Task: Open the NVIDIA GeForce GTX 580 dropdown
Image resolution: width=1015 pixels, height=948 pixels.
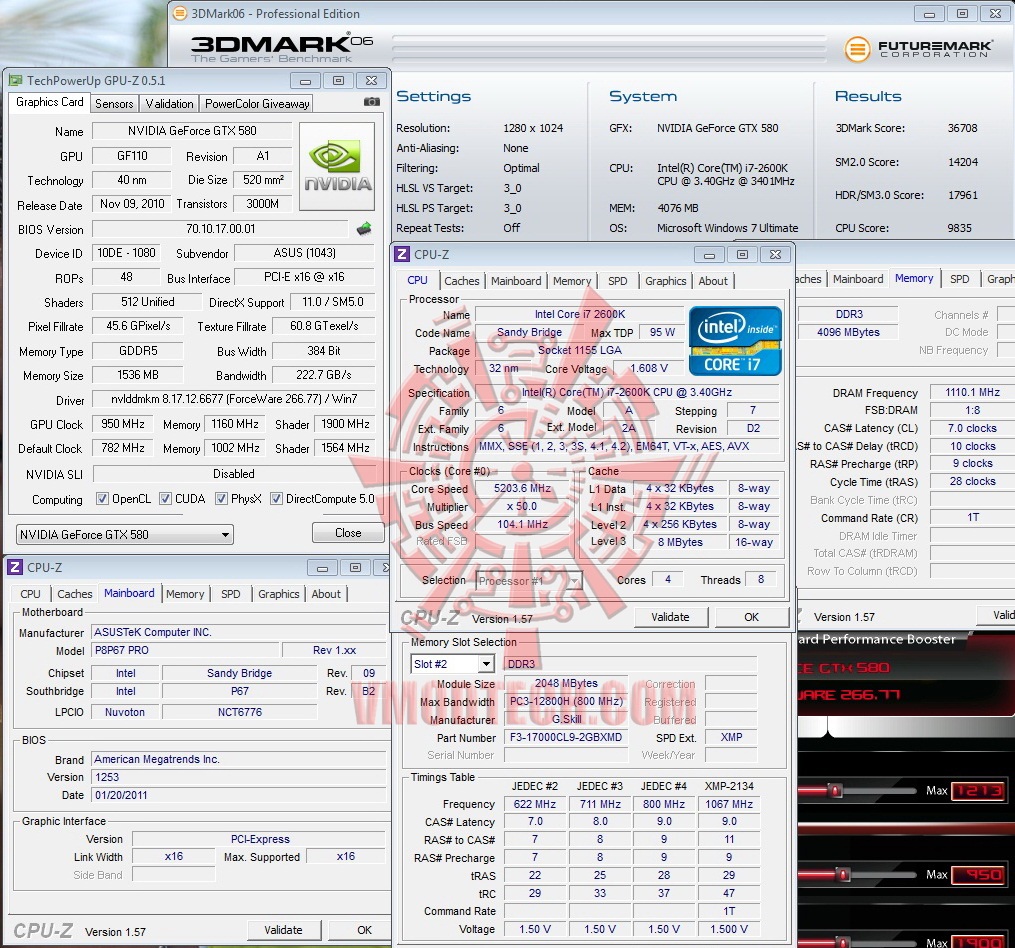Action: [125, 534]
